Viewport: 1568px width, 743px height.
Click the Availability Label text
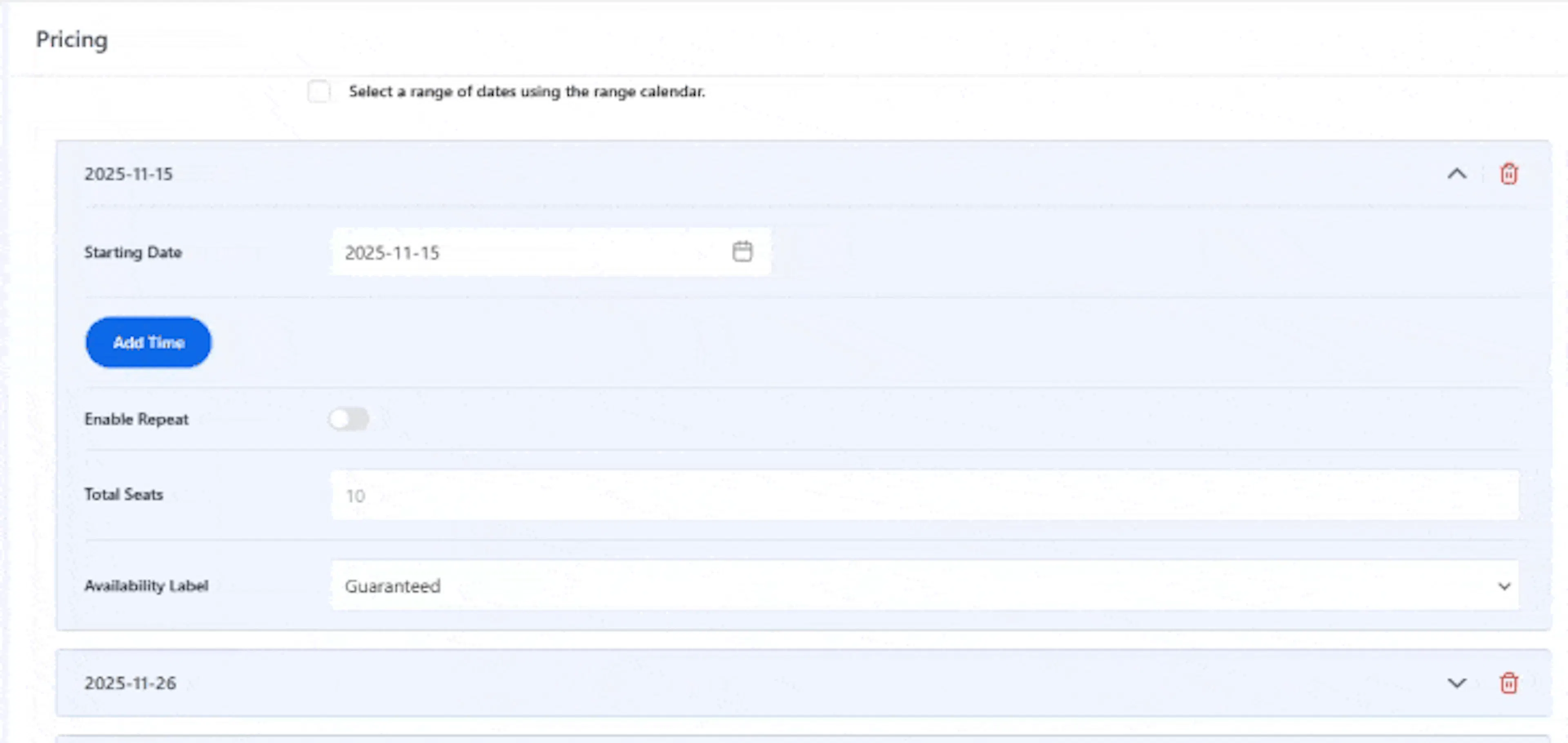146,585
